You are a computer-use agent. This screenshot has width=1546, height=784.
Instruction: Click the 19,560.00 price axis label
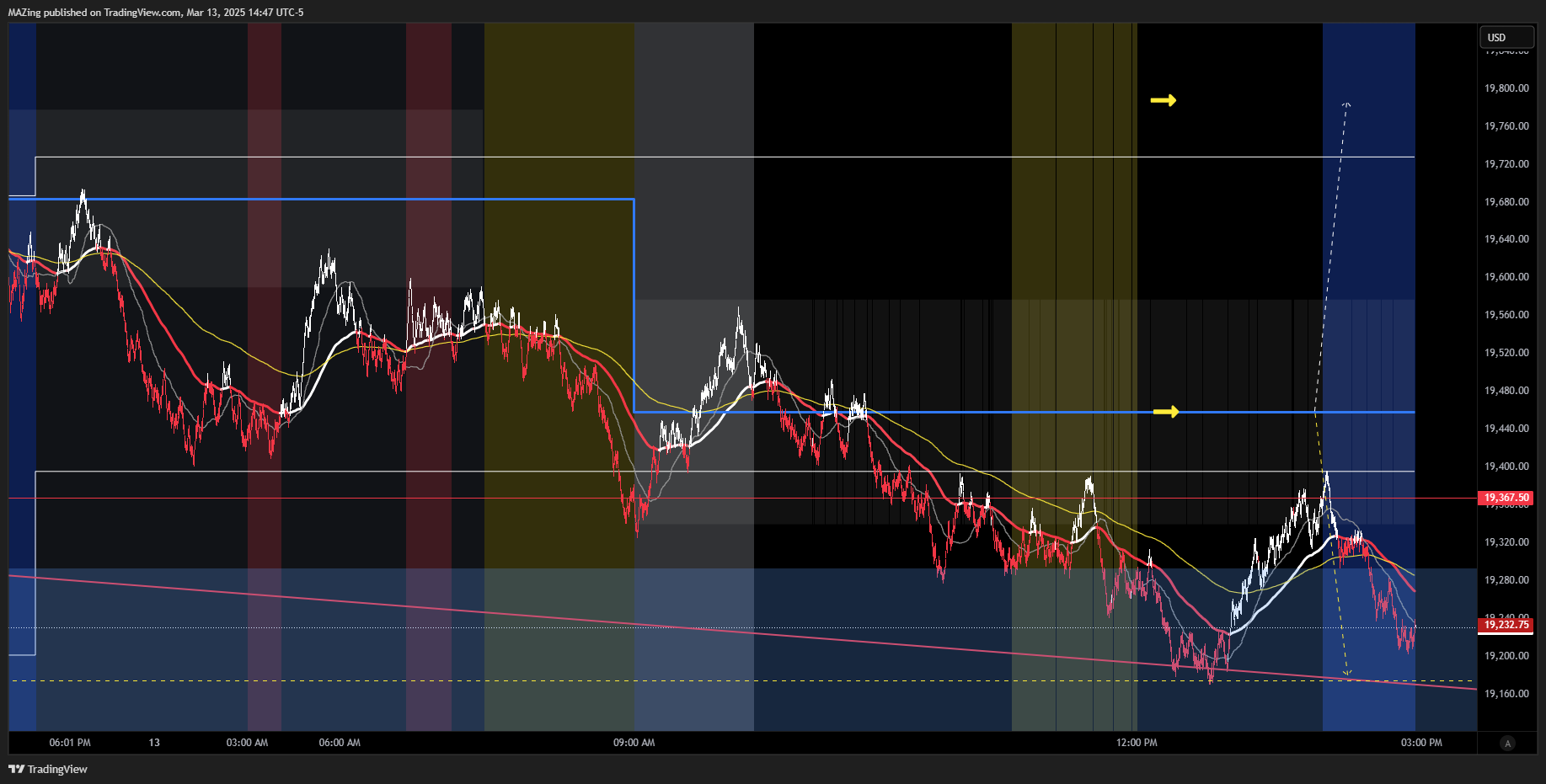pyautogui.click(x=1506, y=315)
